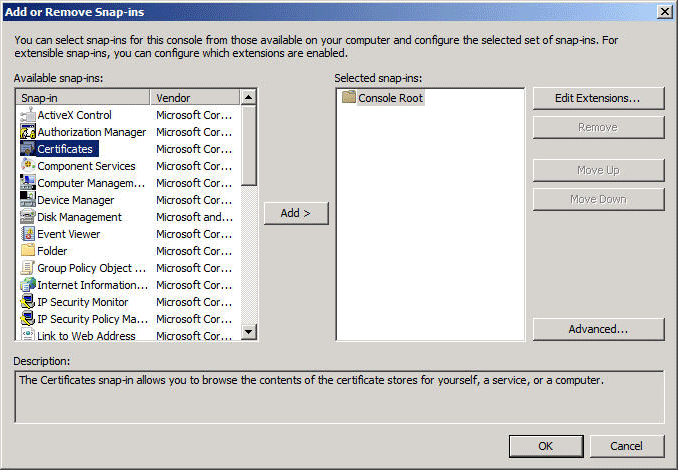The height and width of the screenshot is (470, 678).
Task: Click the Device Manager icon
Action: coord(28,200)
